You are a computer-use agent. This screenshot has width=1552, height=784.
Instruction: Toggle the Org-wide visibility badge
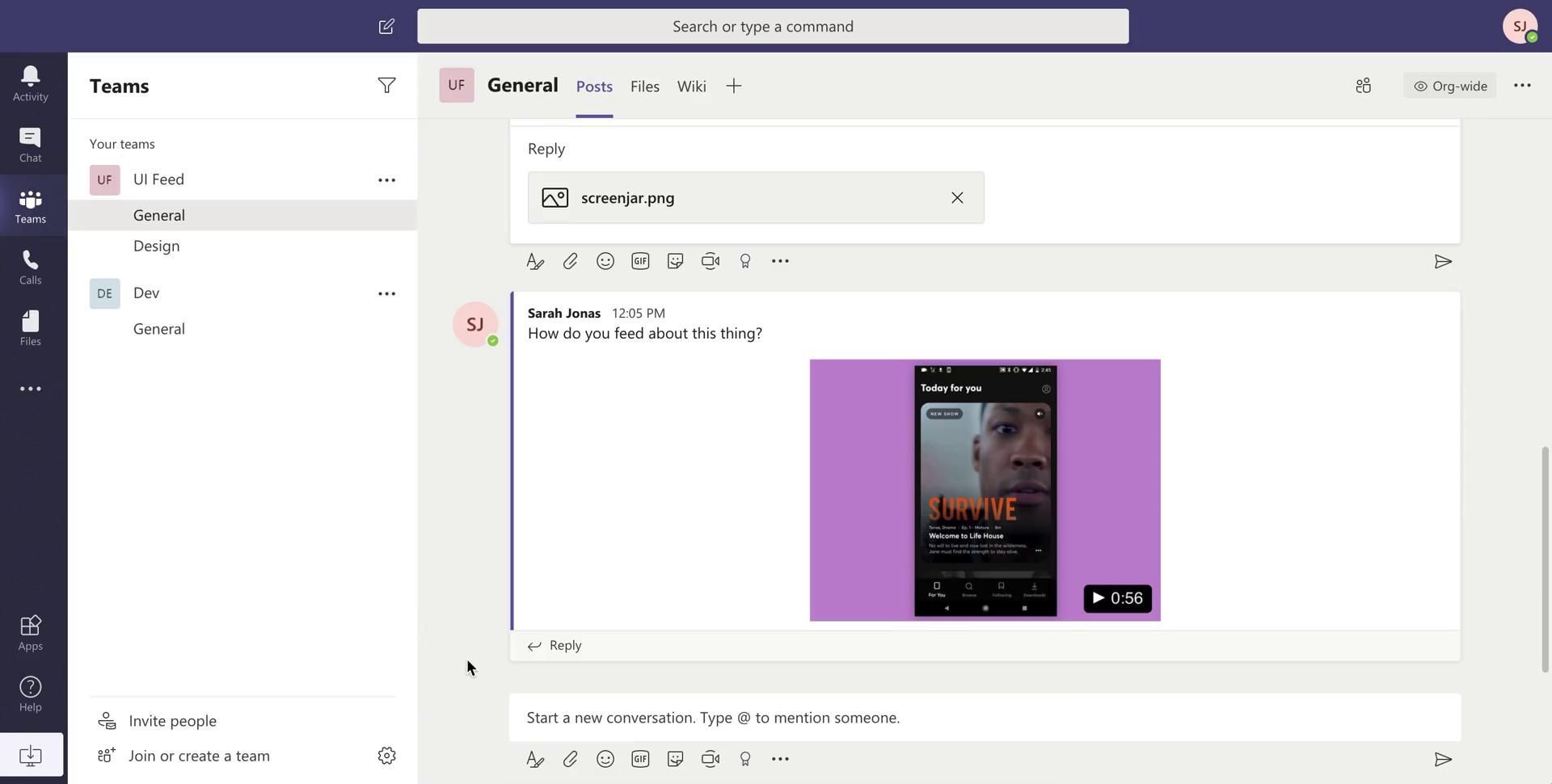pos(1450,86)
